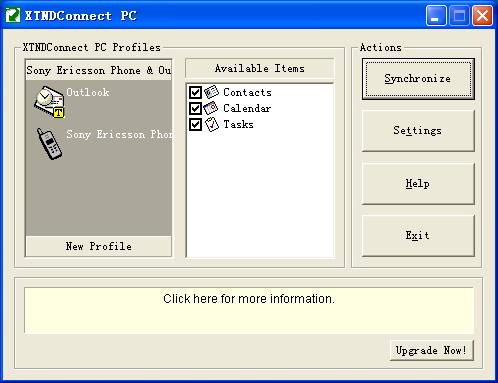This screenshot has height=383, width=498.
Task: Click the Exit button
Action: 418,235
